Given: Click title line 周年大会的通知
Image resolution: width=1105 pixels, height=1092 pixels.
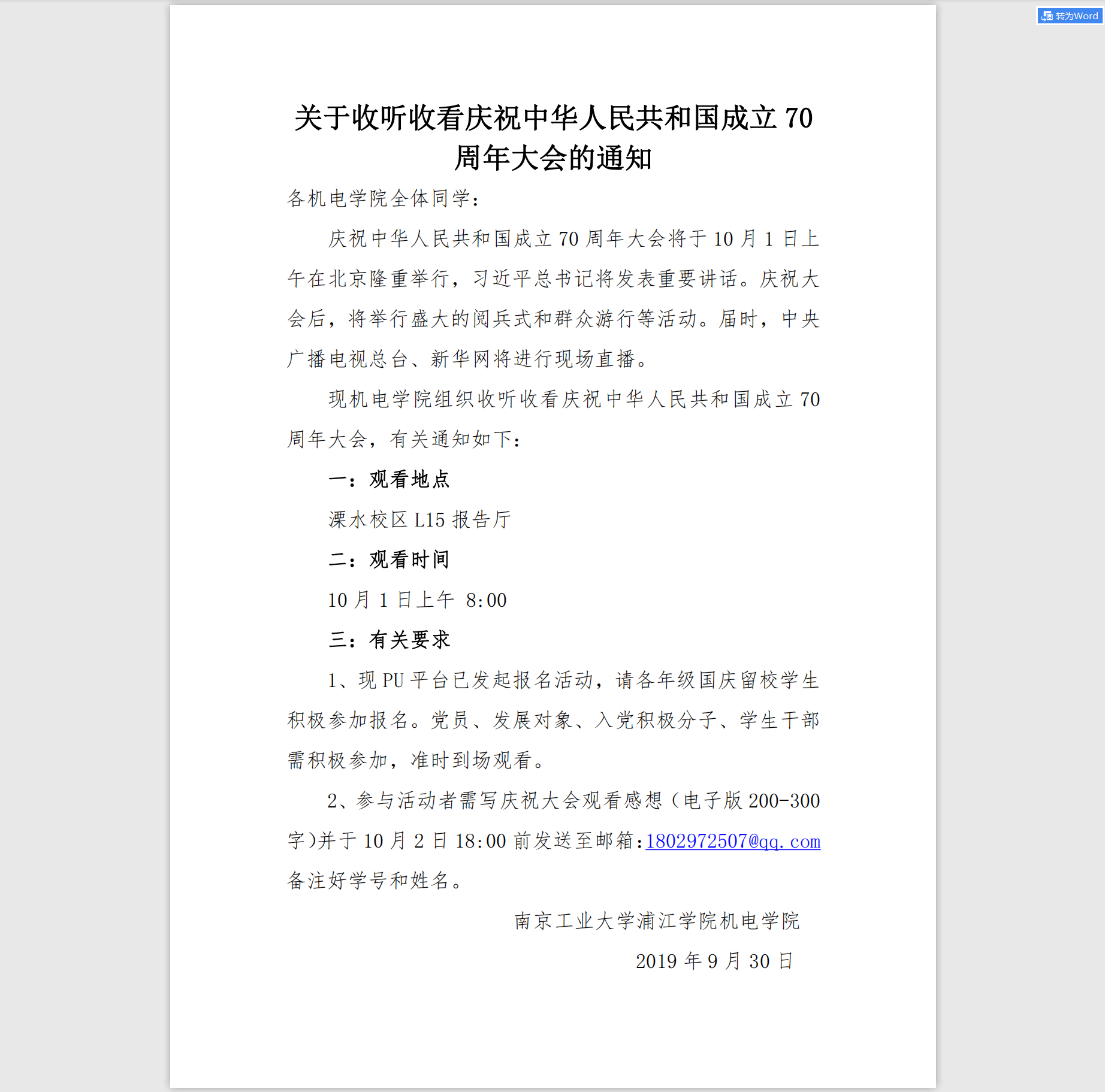Looking at the screenshot, I should [x=553, y=158].
